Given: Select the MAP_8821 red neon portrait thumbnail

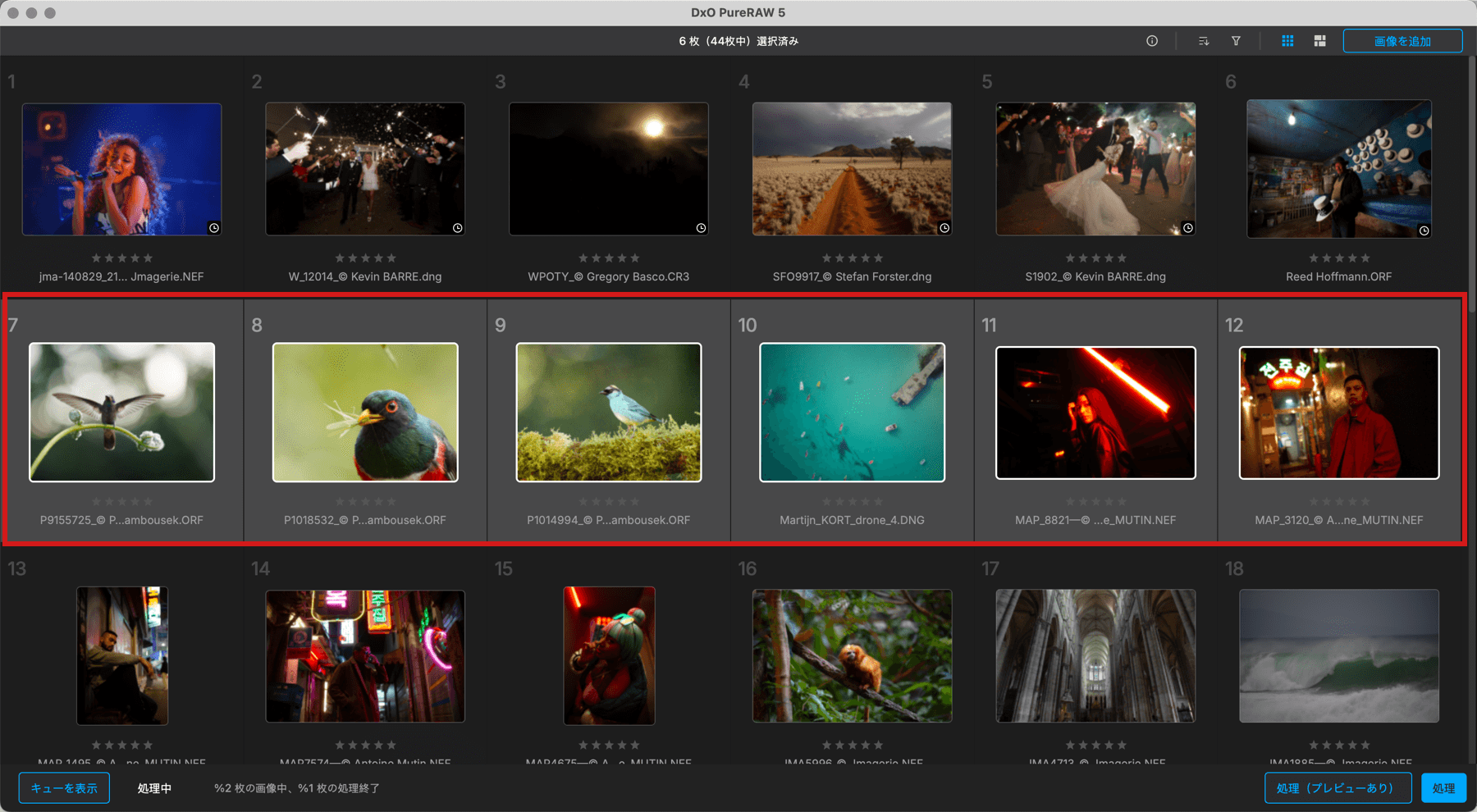Looking at the screenshot, I should pos(1095,413).
